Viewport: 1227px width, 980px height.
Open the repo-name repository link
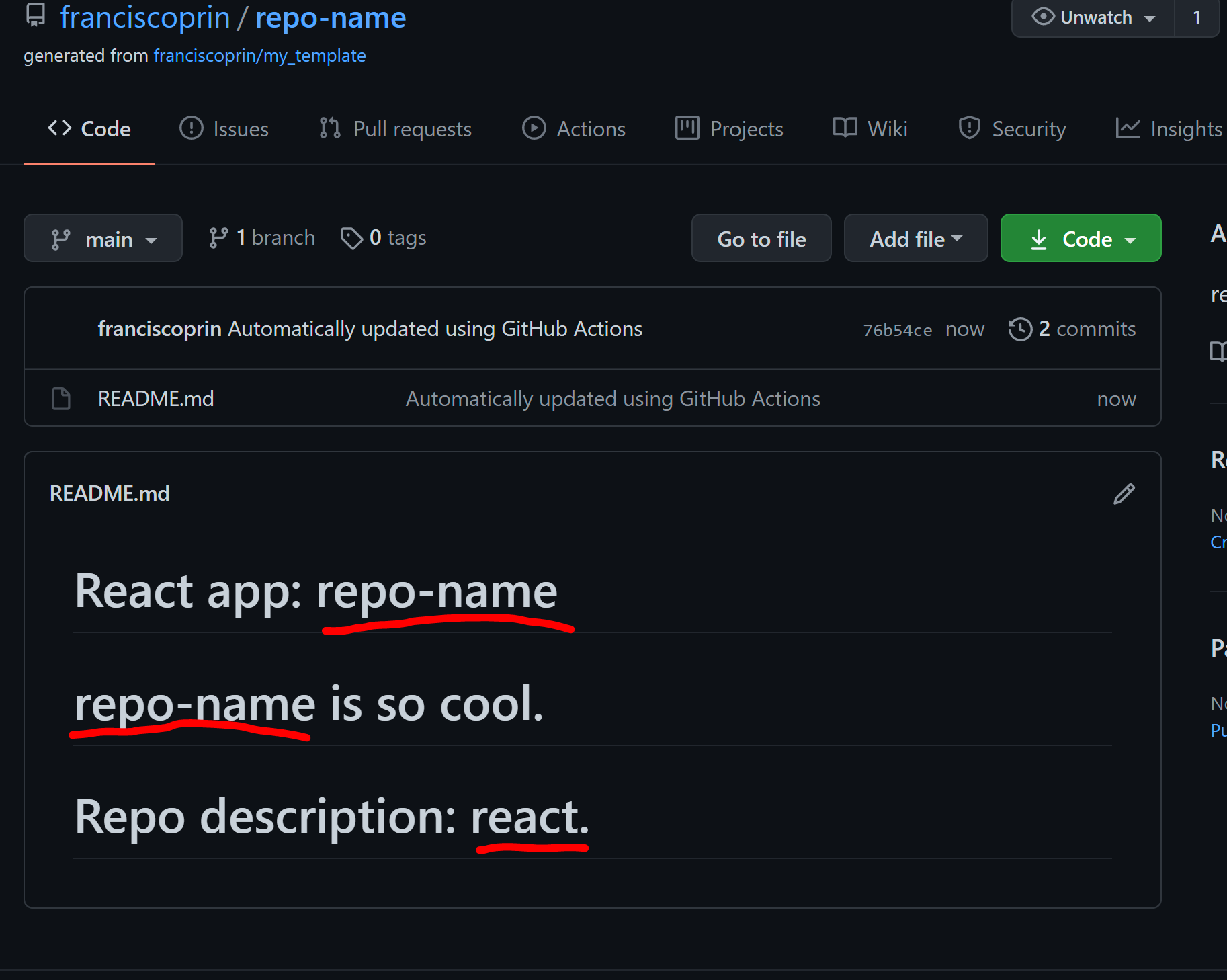coord(331,17)
